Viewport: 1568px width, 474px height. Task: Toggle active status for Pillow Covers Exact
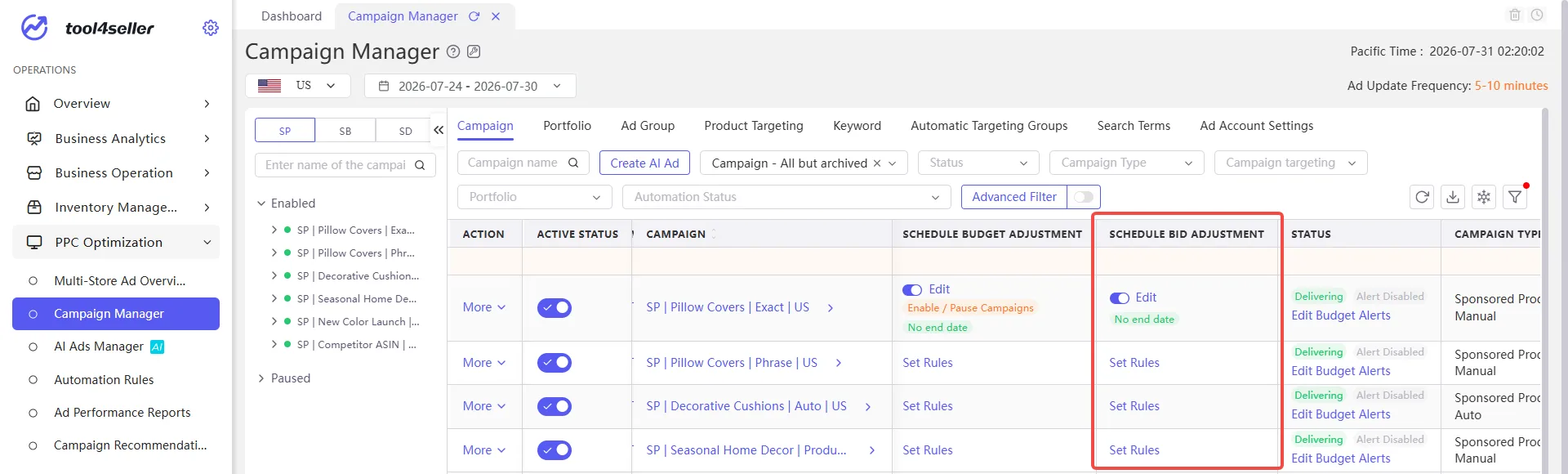(555, 308)
